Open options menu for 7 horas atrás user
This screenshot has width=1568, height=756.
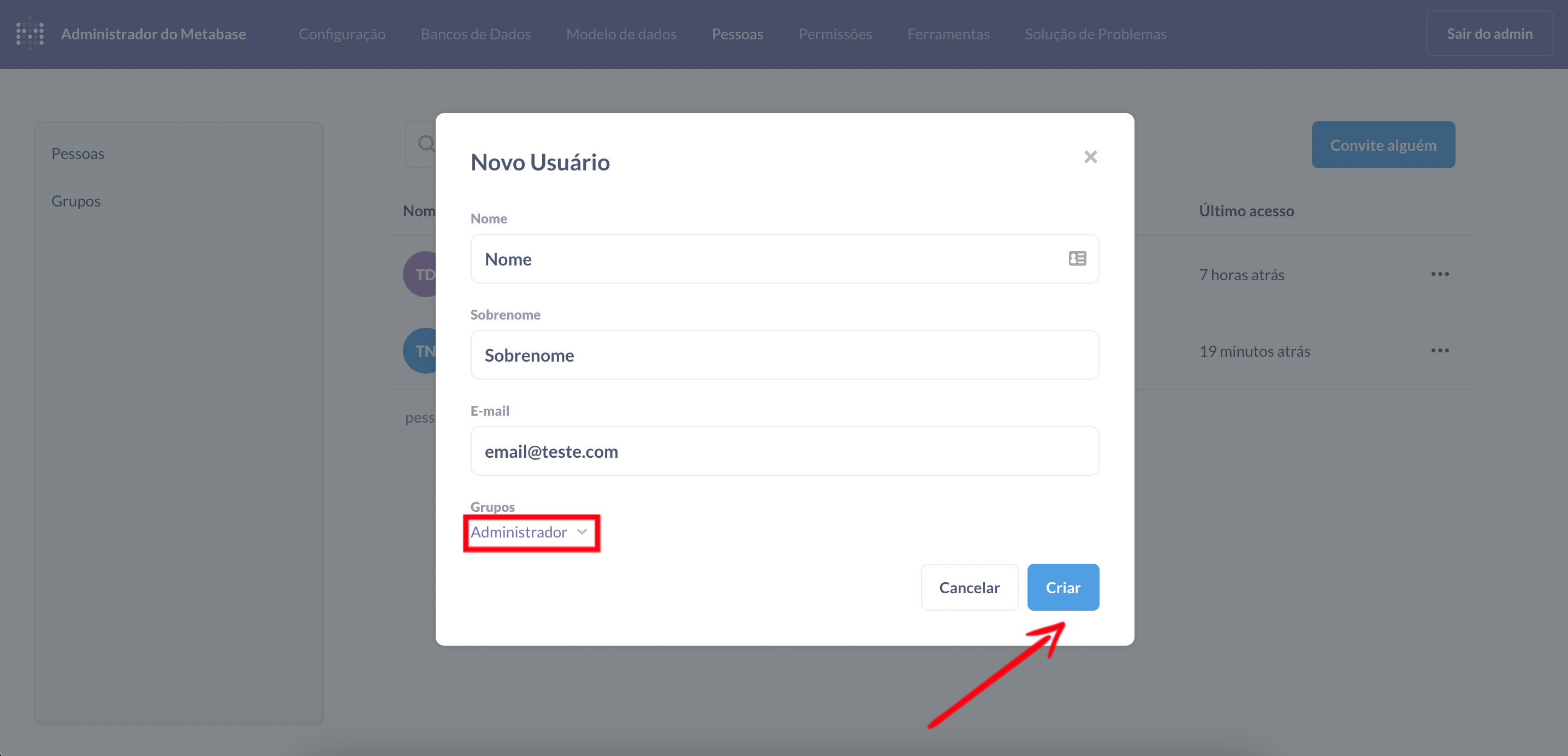[x=1440, y=274]
